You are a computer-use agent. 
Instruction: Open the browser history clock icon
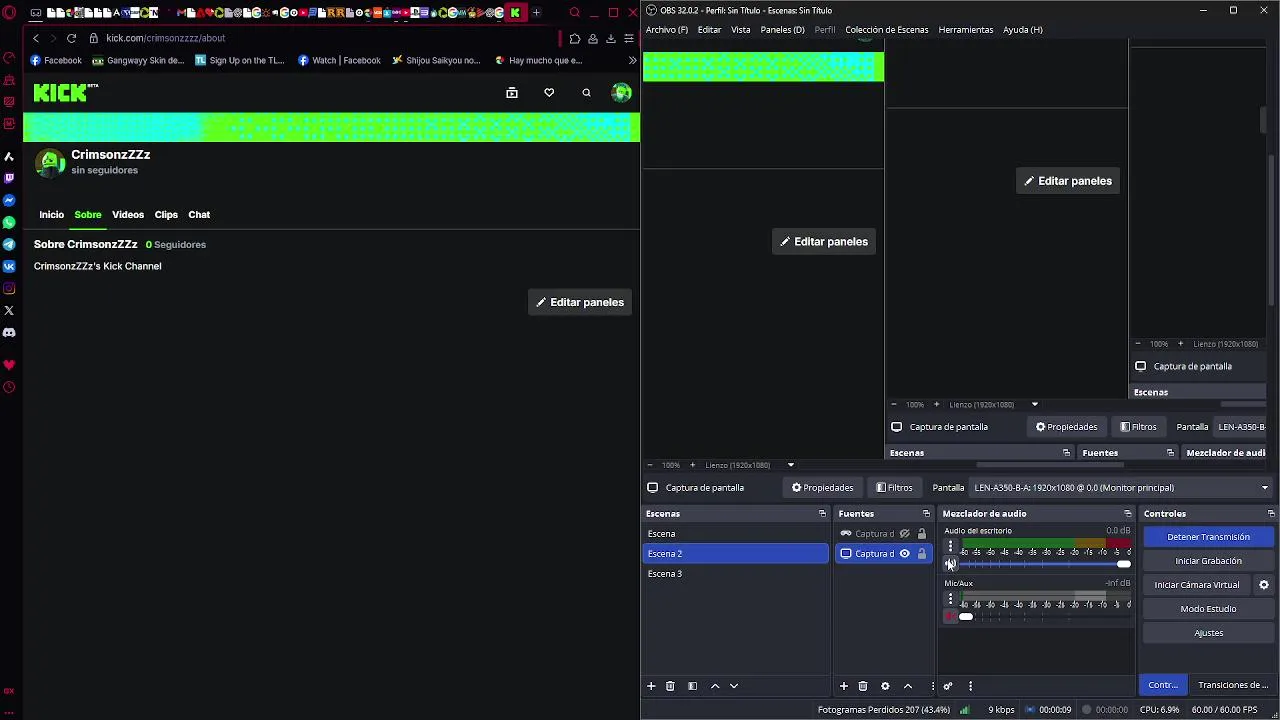(x=9, y=387)
